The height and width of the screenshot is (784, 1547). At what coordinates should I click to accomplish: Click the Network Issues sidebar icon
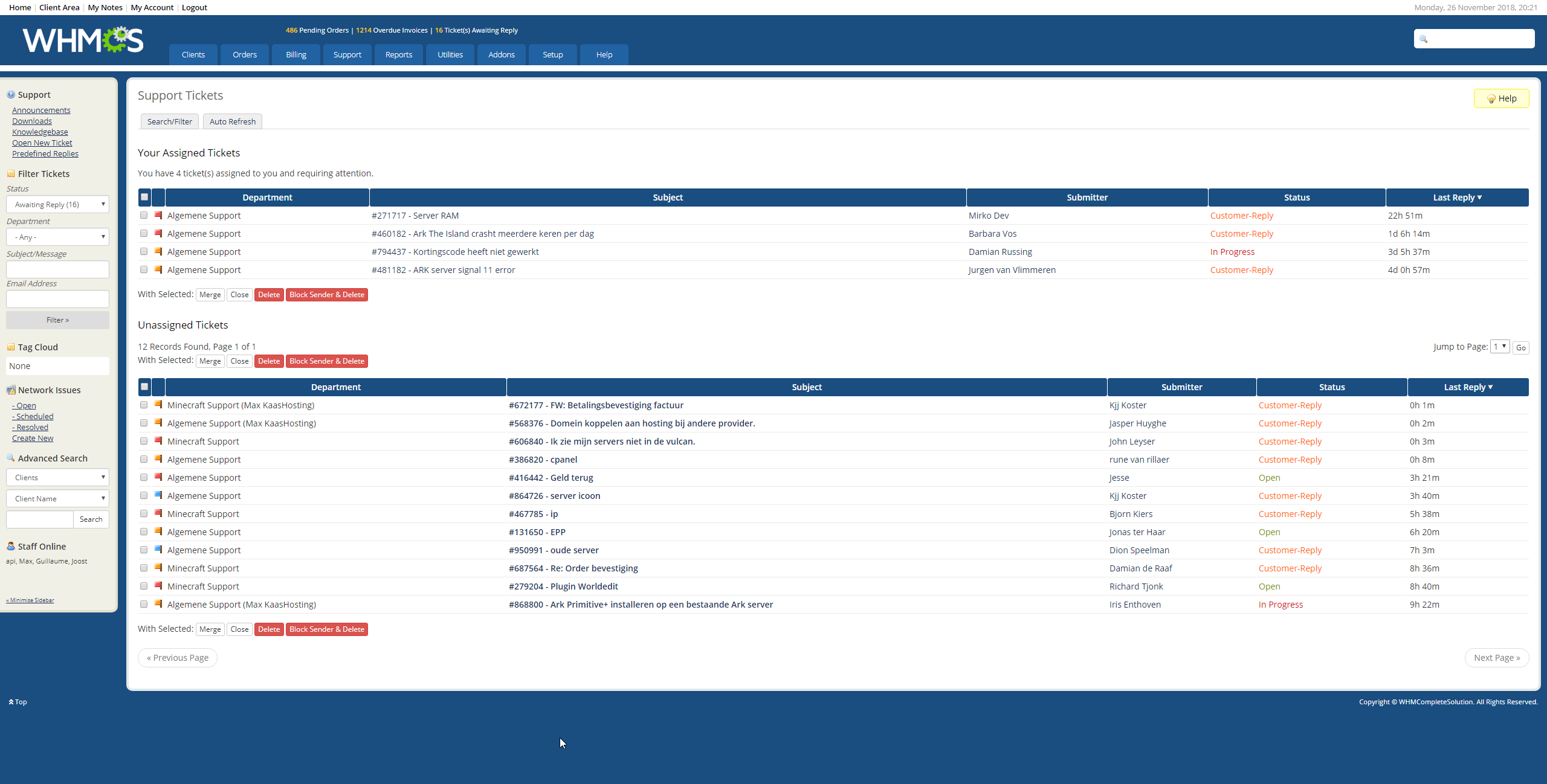[11, 390]
